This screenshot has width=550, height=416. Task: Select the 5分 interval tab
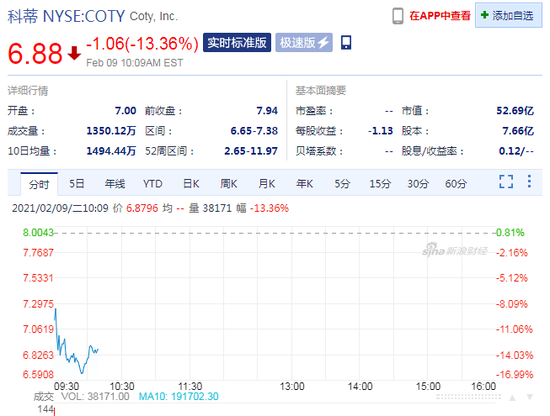(342, 183)
